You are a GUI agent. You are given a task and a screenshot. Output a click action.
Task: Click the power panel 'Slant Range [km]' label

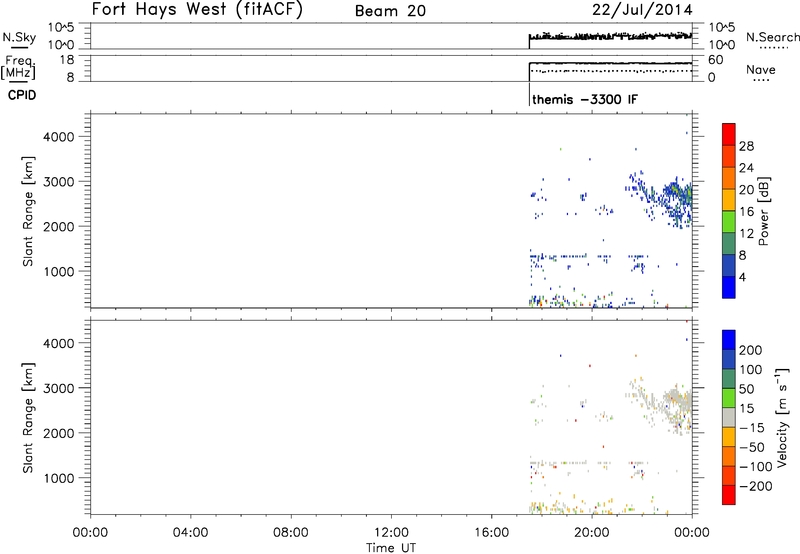point(28,211)
